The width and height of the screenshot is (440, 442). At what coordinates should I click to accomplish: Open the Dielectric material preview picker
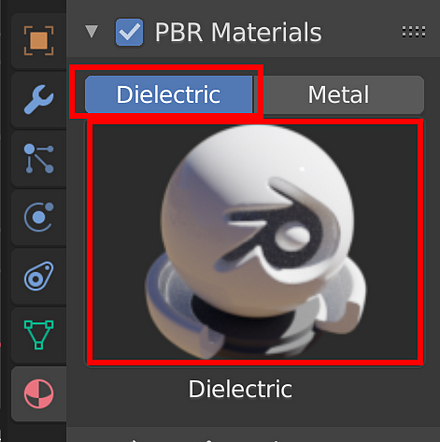point(255,242)
